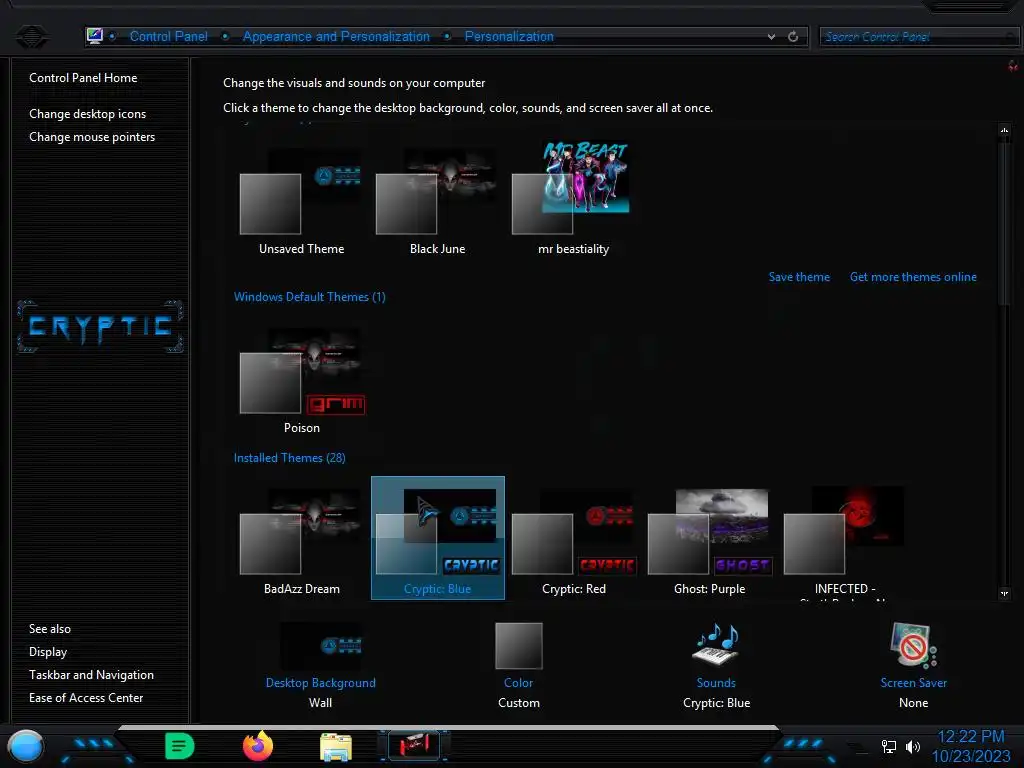This screenshot has width=1024, height=768.
Task: Select the active Personalization taskbar icon
Action: [413, 745]
